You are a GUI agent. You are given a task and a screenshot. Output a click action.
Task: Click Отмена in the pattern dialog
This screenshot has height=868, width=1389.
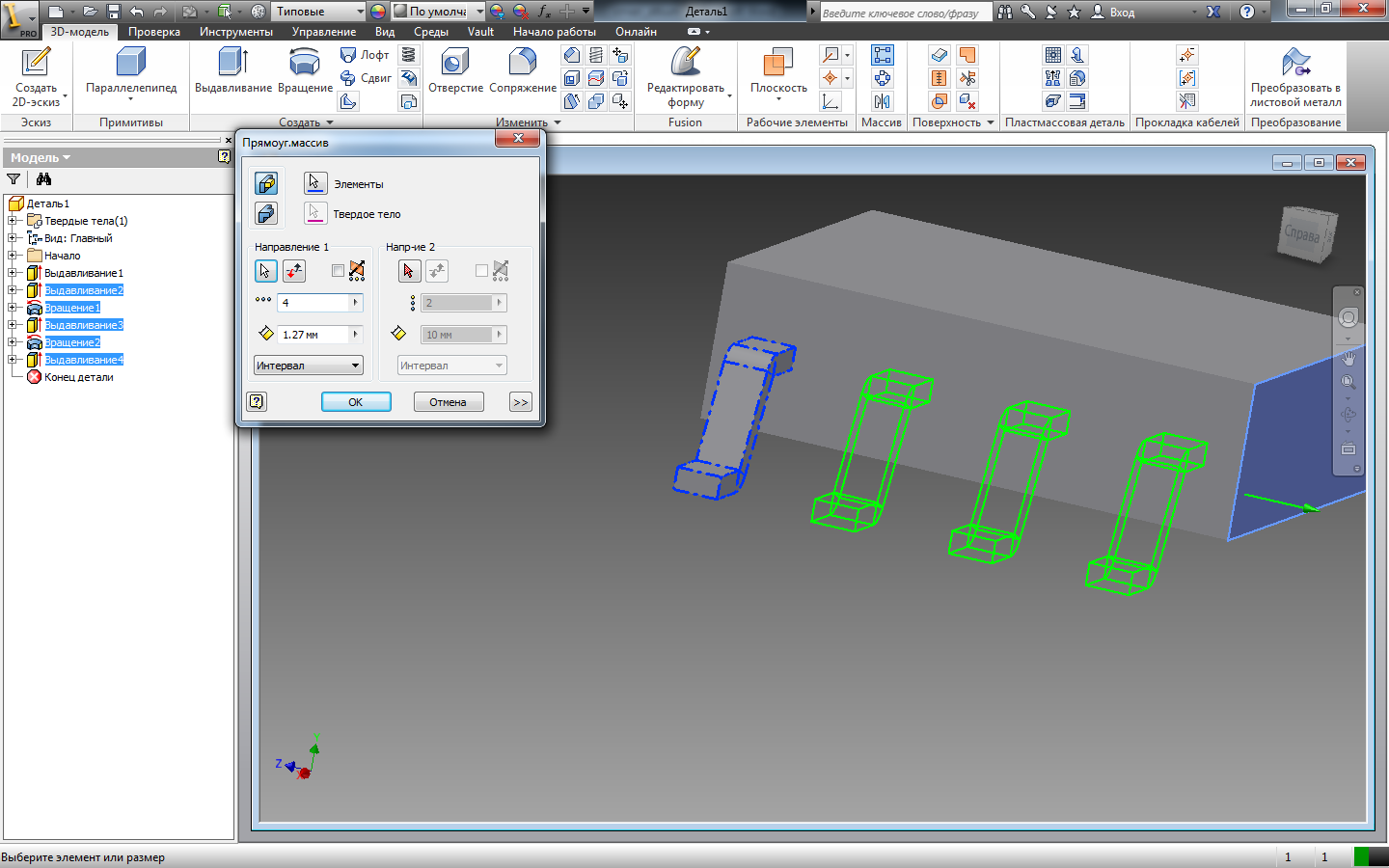coord(449,401)
